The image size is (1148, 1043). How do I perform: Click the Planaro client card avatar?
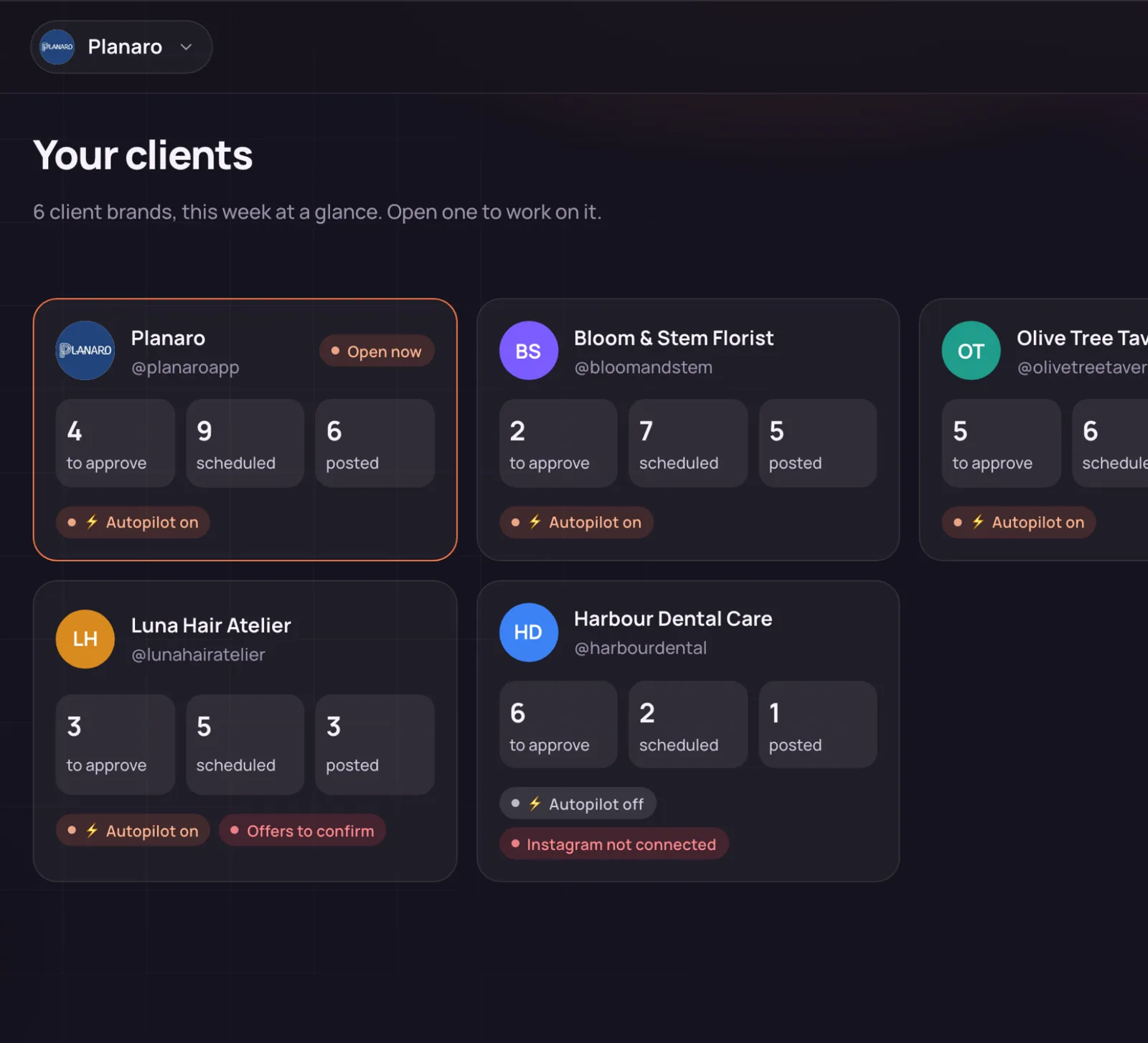[x=85, y=351]
